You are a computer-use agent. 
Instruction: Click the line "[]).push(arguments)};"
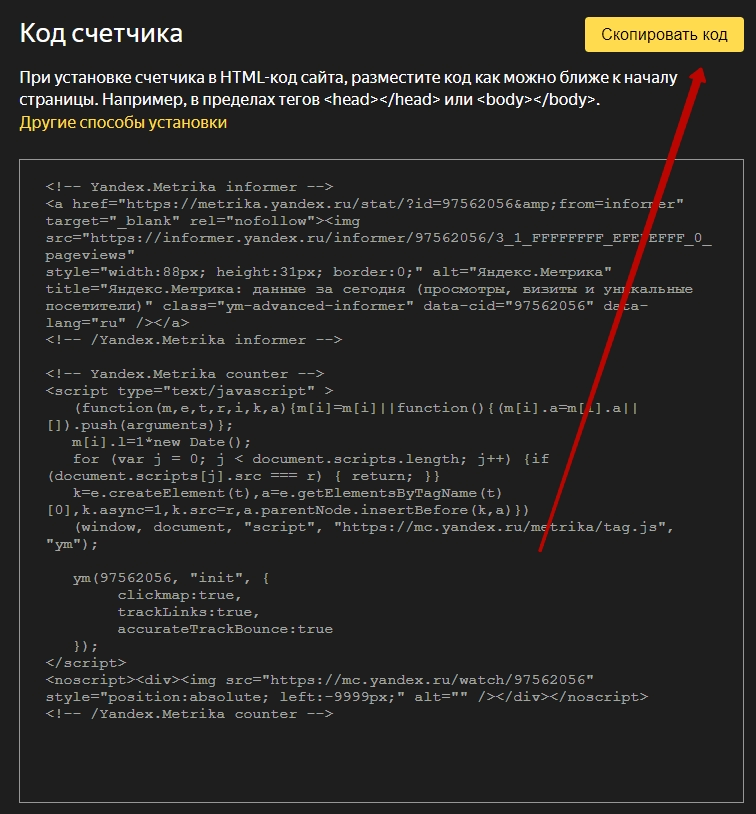[140, 425]
